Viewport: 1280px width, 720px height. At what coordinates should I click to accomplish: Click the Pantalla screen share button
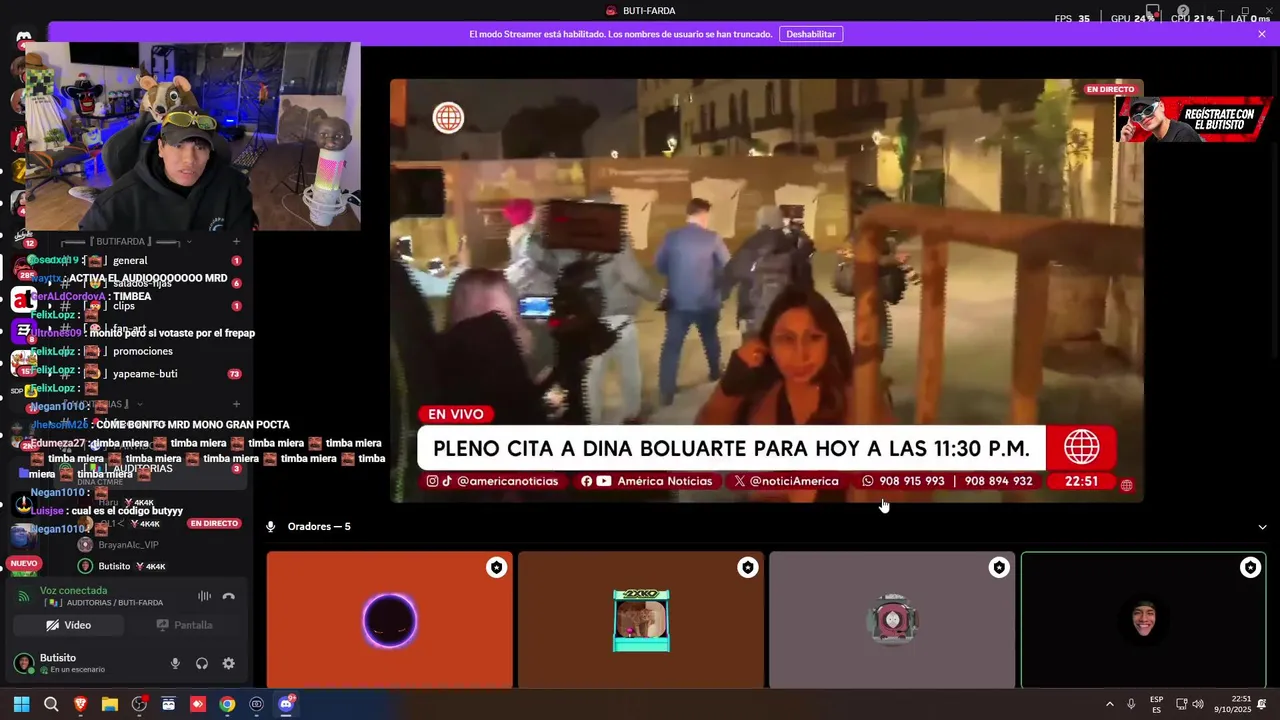[185, 625]
